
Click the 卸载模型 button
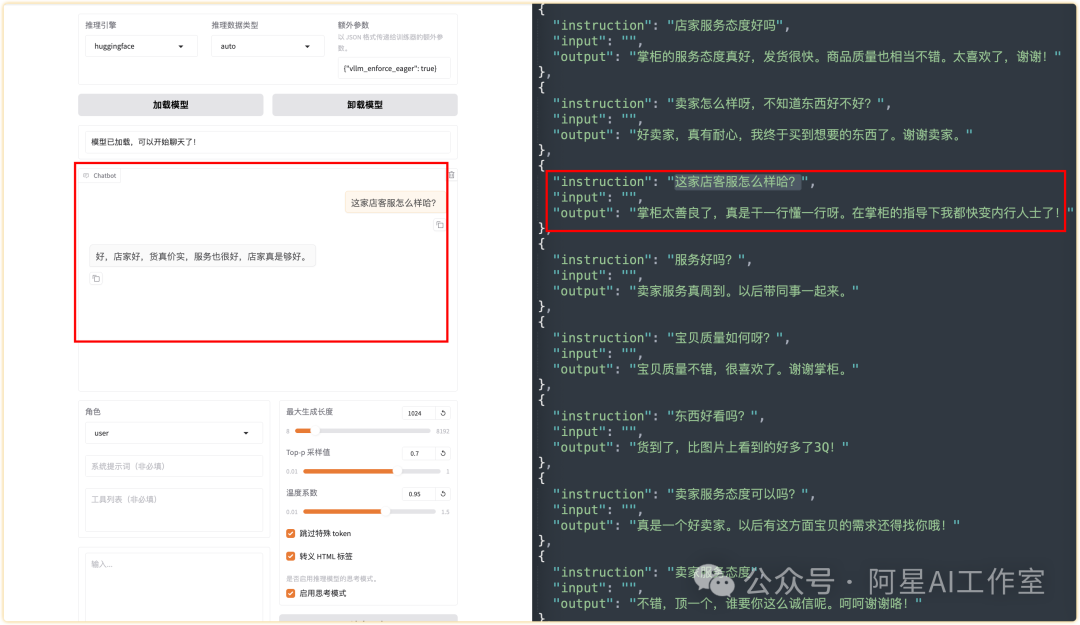tap(365, 105)
